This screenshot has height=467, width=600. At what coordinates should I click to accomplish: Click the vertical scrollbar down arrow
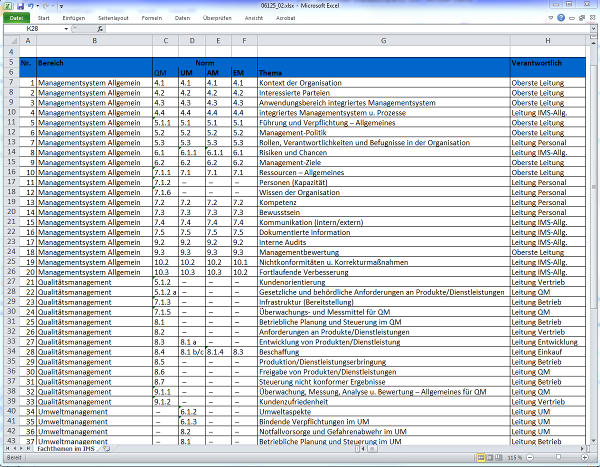[592, 441]
